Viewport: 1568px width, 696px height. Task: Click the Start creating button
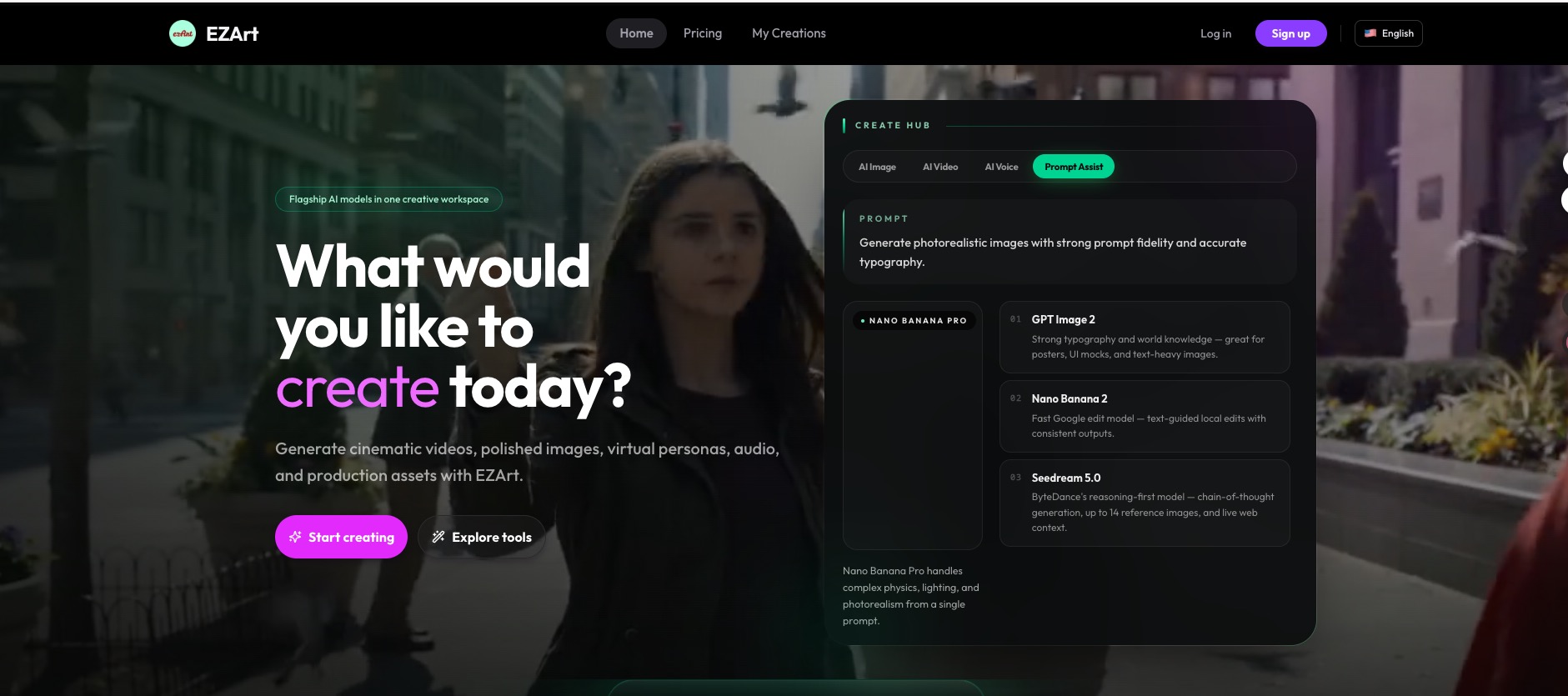tap(341, 538)
